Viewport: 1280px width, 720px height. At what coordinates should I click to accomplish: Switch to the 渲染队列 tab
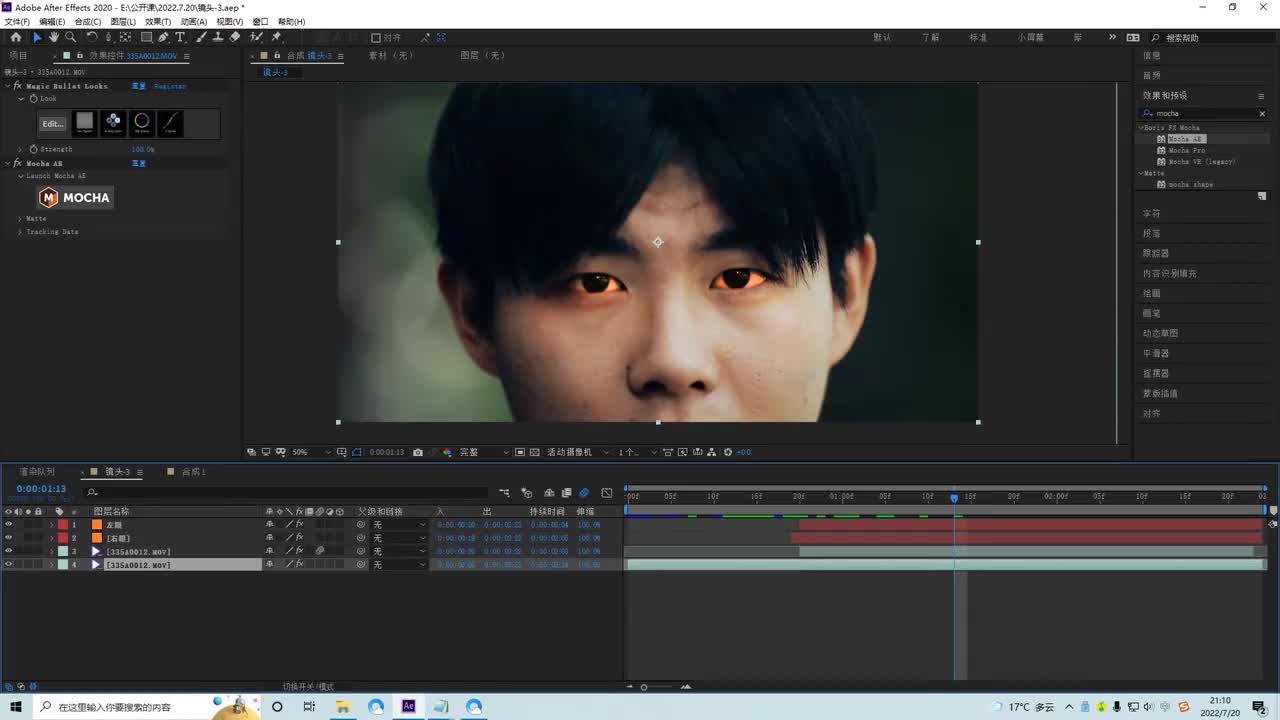38,472
